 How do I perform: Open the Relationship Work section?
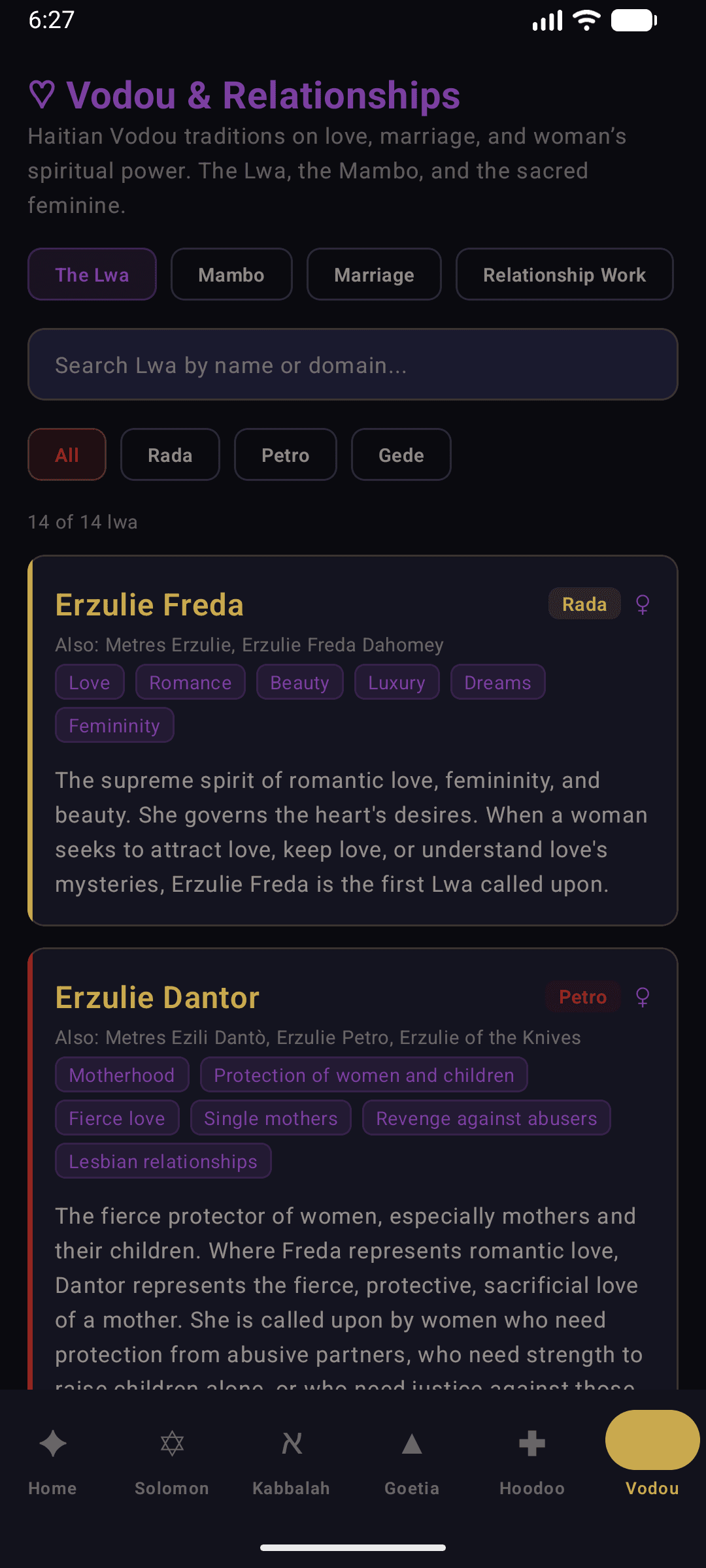point(564,274)
